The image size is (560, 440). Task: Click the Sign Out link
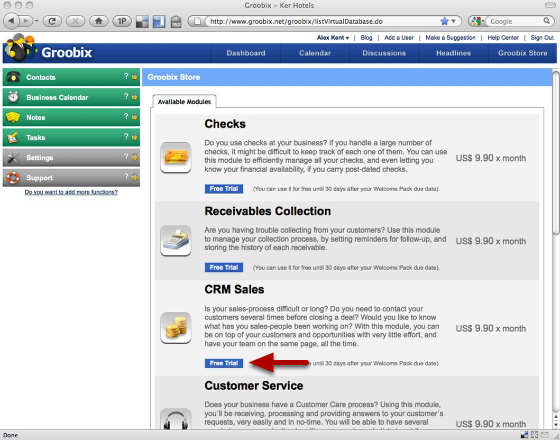(542, 38)
